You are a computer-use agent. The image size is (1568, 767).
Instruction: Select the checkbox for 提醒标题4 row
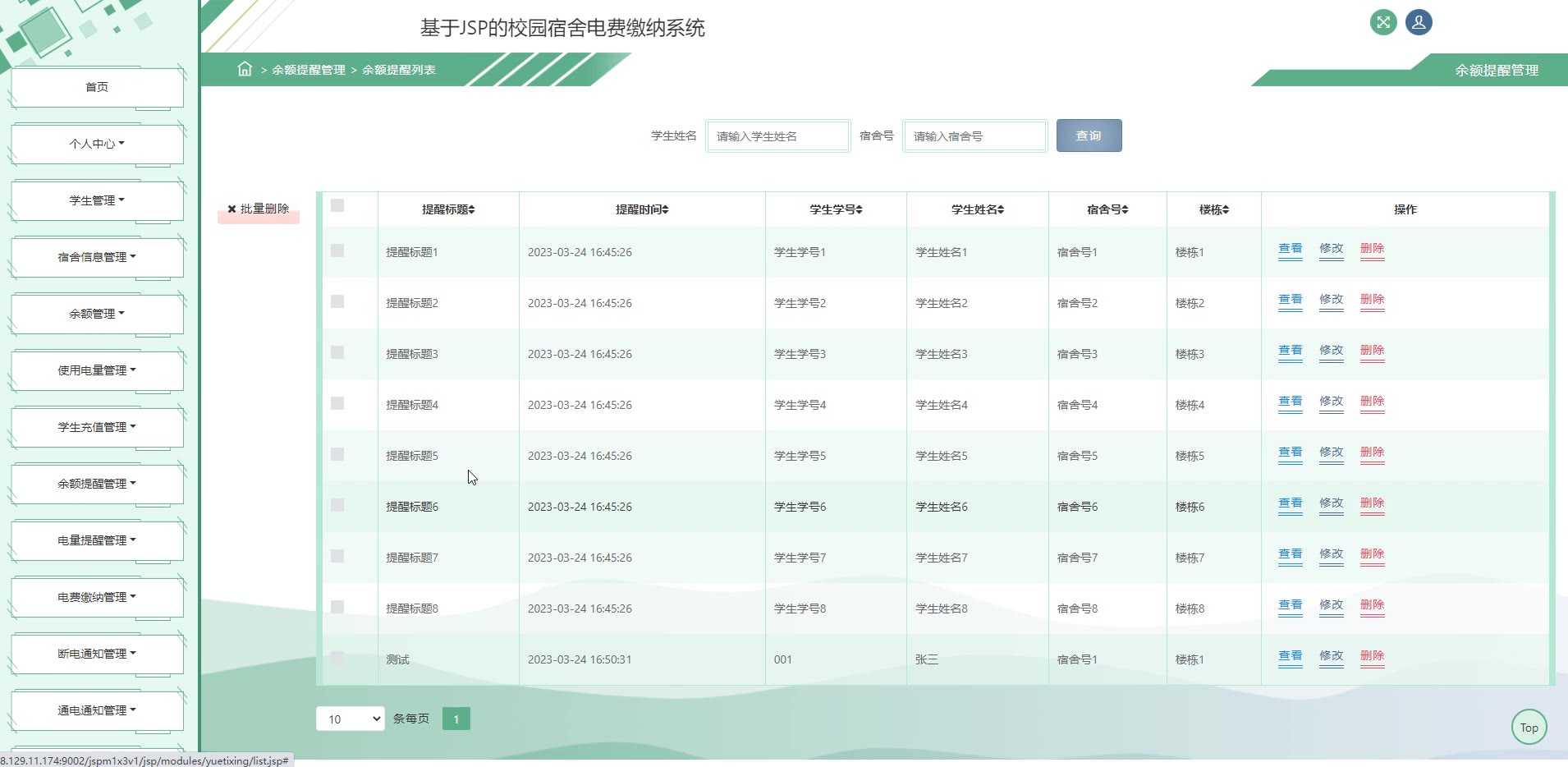coord(337,403)
